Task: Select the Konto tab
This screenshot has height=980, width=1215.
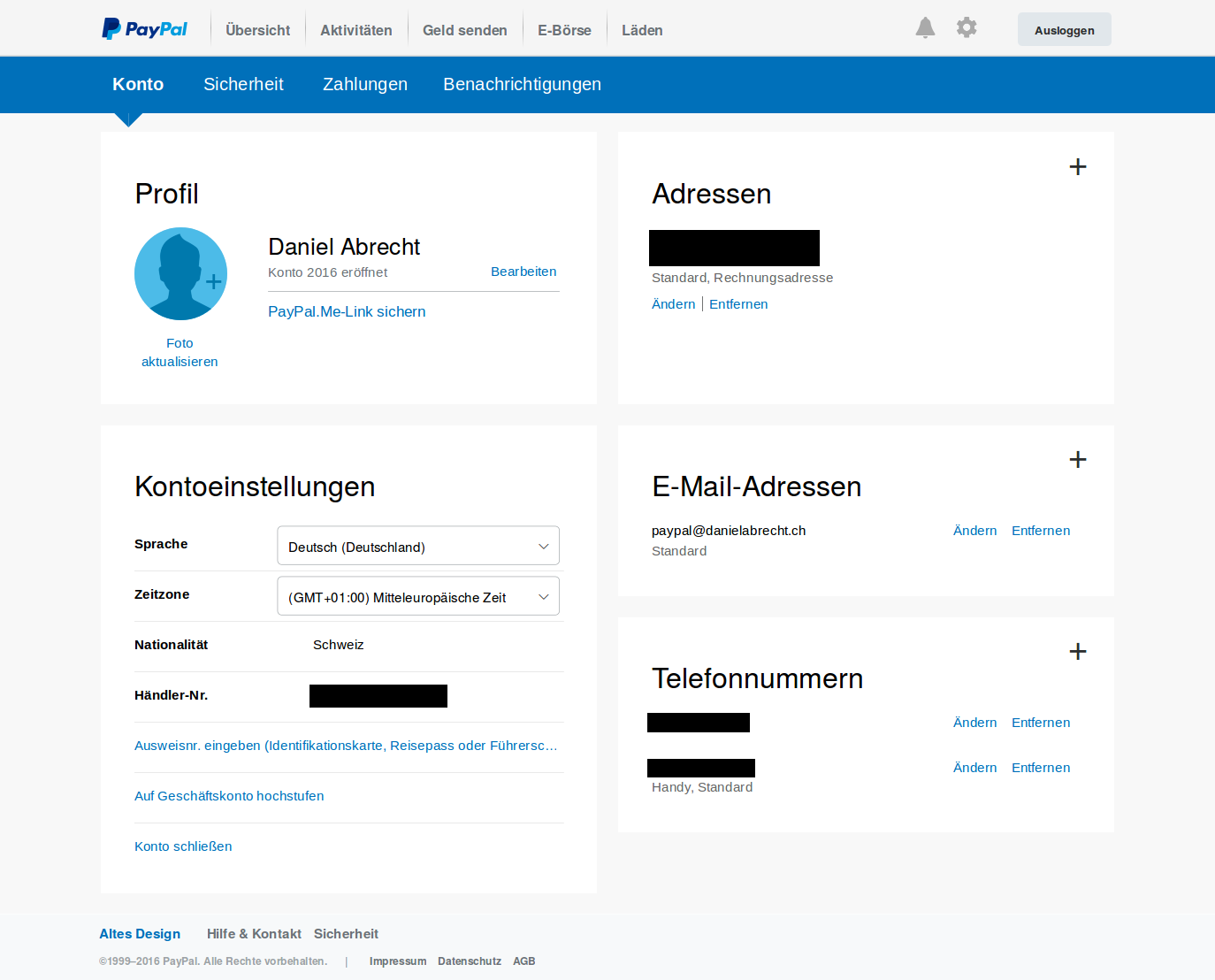Action: coord(138,84)
